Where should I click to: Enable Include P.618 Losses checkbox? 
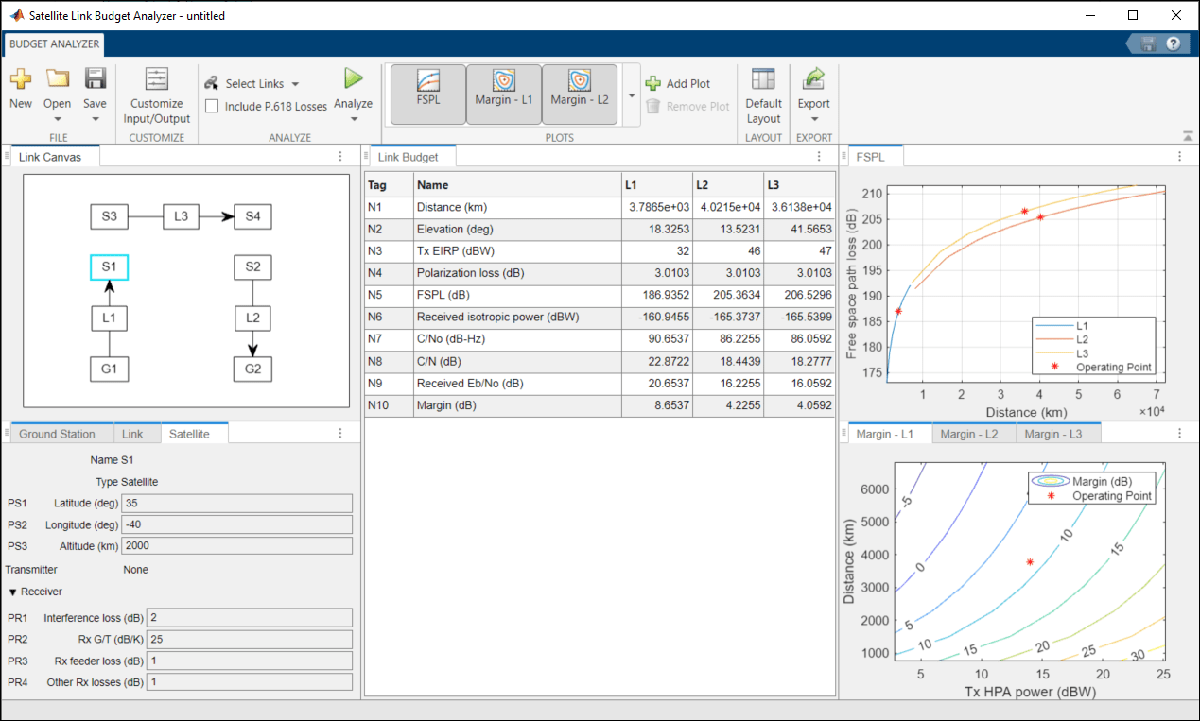tap(212, 106)
